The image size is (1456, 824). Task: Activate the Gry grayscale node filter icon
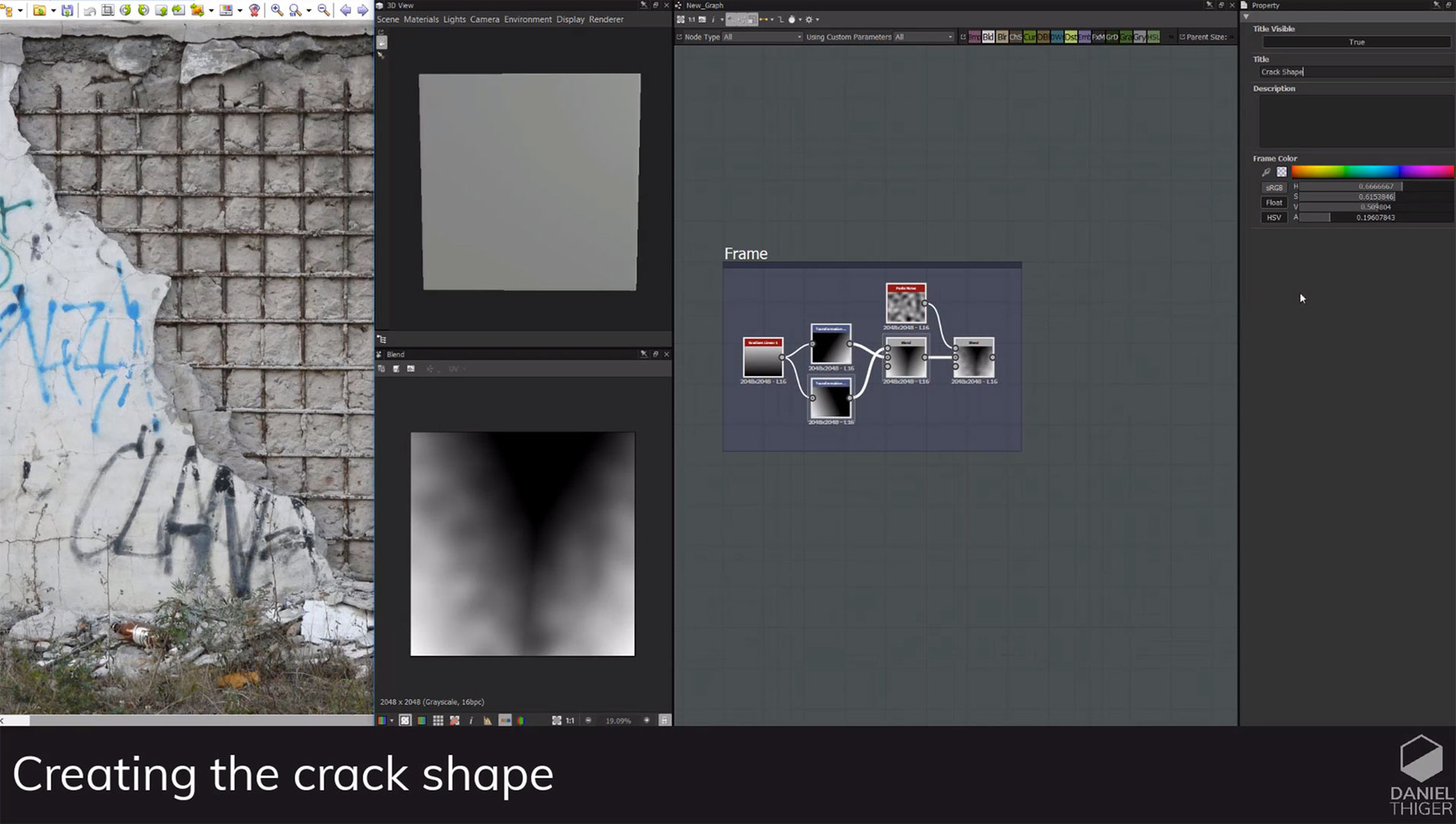pos(1141,36)
